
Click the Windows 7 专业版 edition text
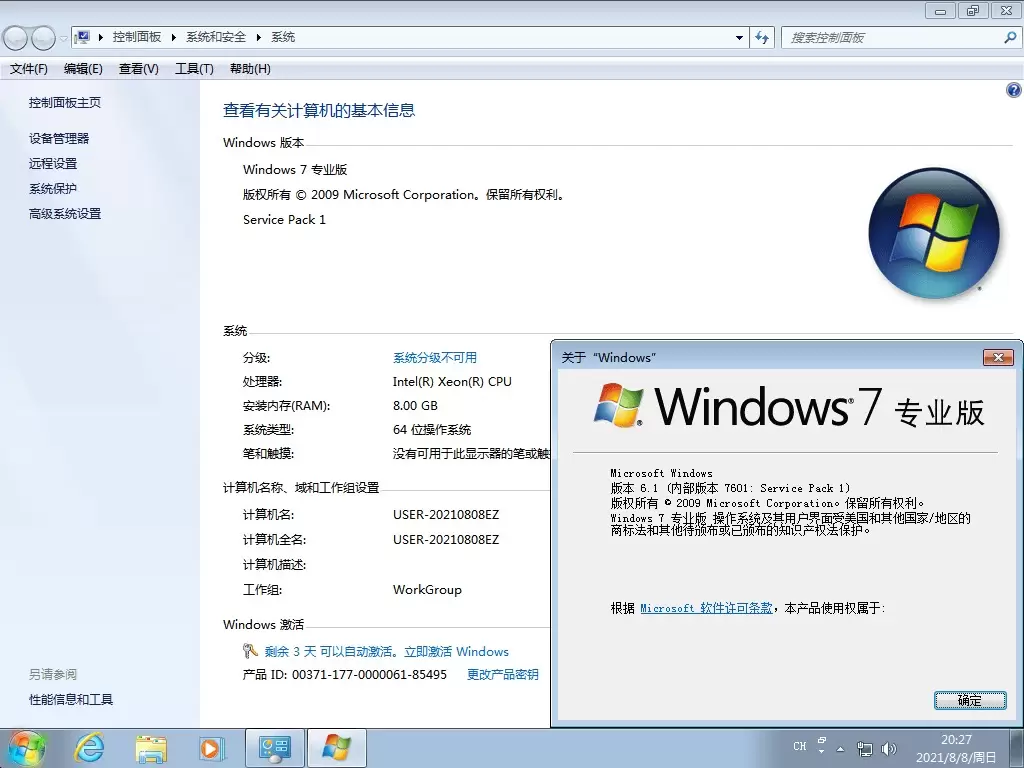295,170
